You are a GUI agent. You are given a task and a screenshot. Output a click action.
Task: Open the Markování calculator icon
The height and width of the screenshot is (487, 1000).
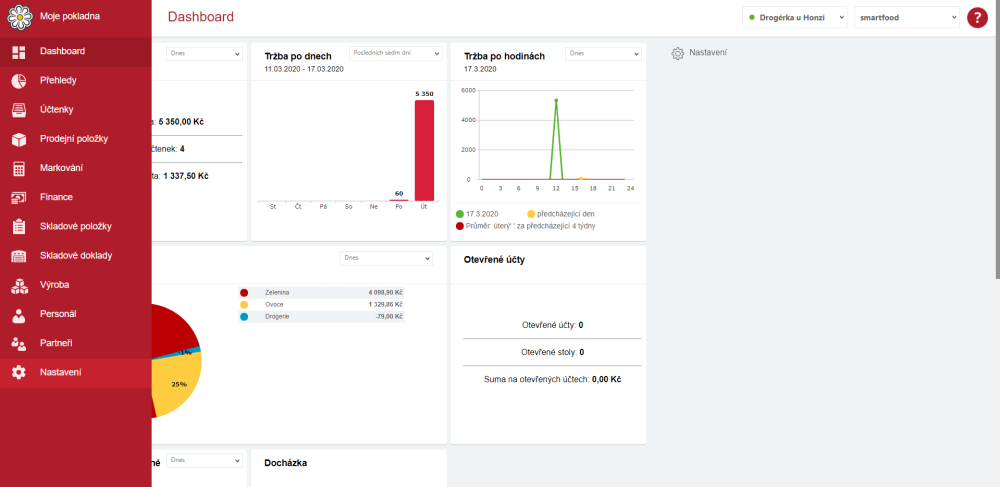click(18, 168)
